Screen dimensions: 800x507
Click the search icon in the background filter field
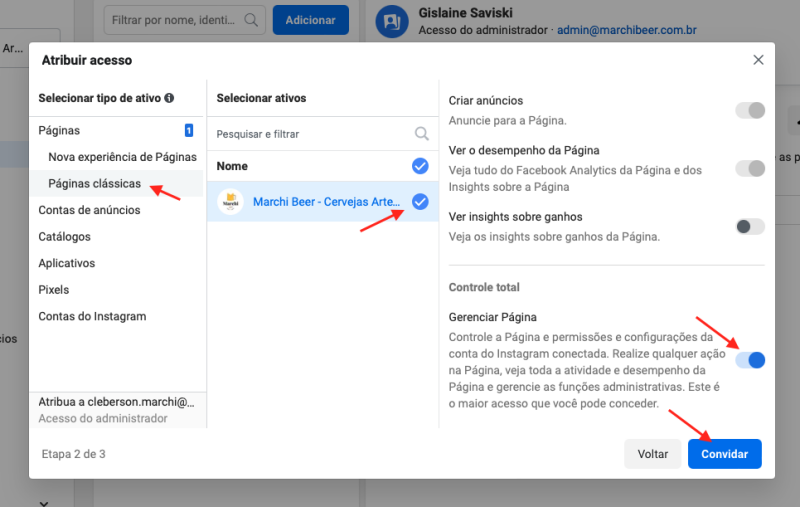tap(252, 19)
